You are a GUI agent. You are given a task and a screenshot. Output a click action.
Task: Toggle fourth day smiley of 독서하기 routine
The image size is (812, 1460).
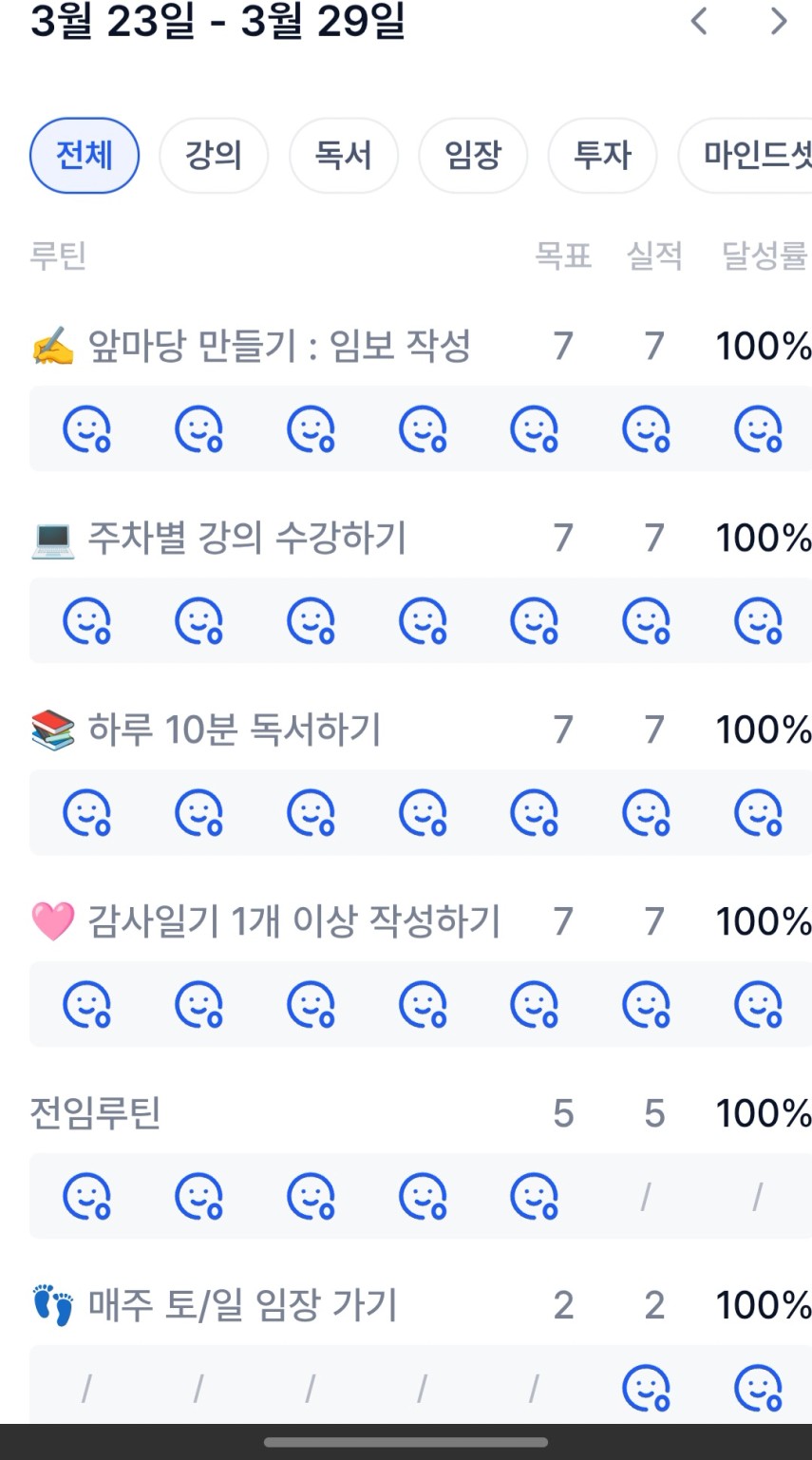(x=423, y=812)
